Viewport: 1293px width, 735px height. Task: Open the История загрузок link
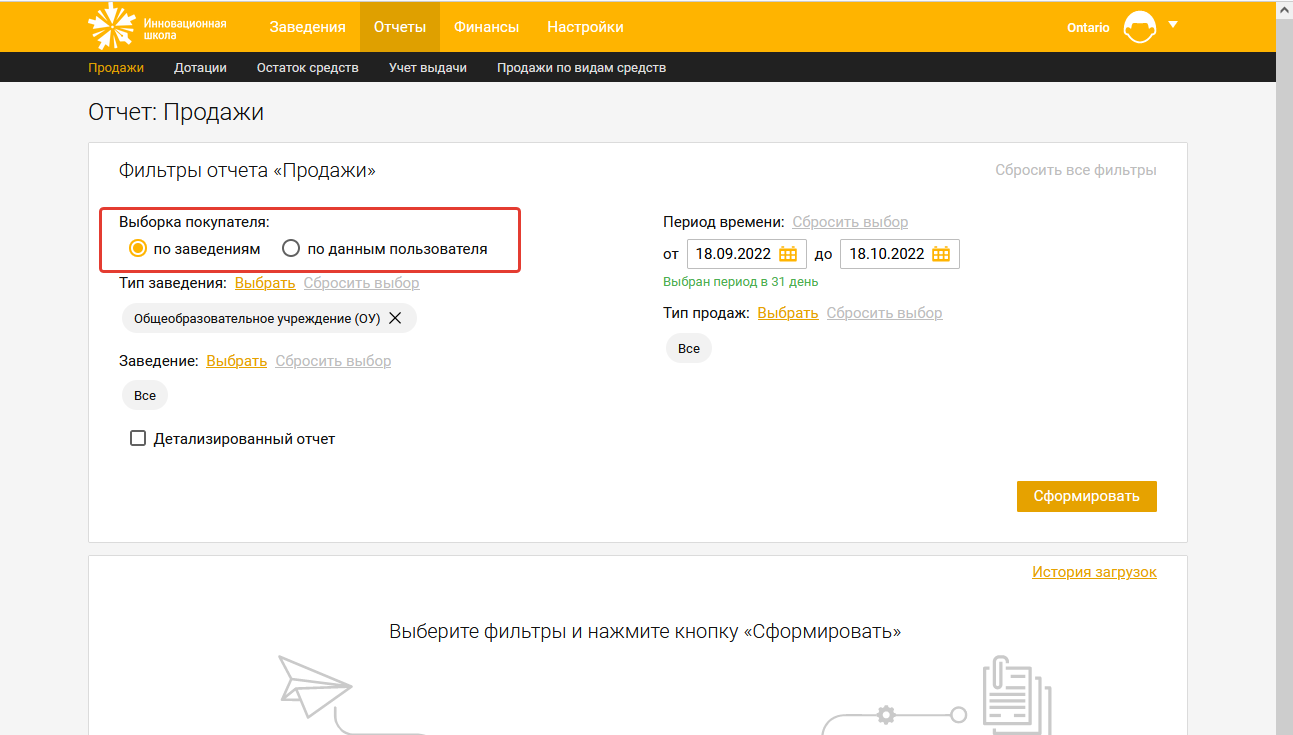click(x=1094, y=572)
